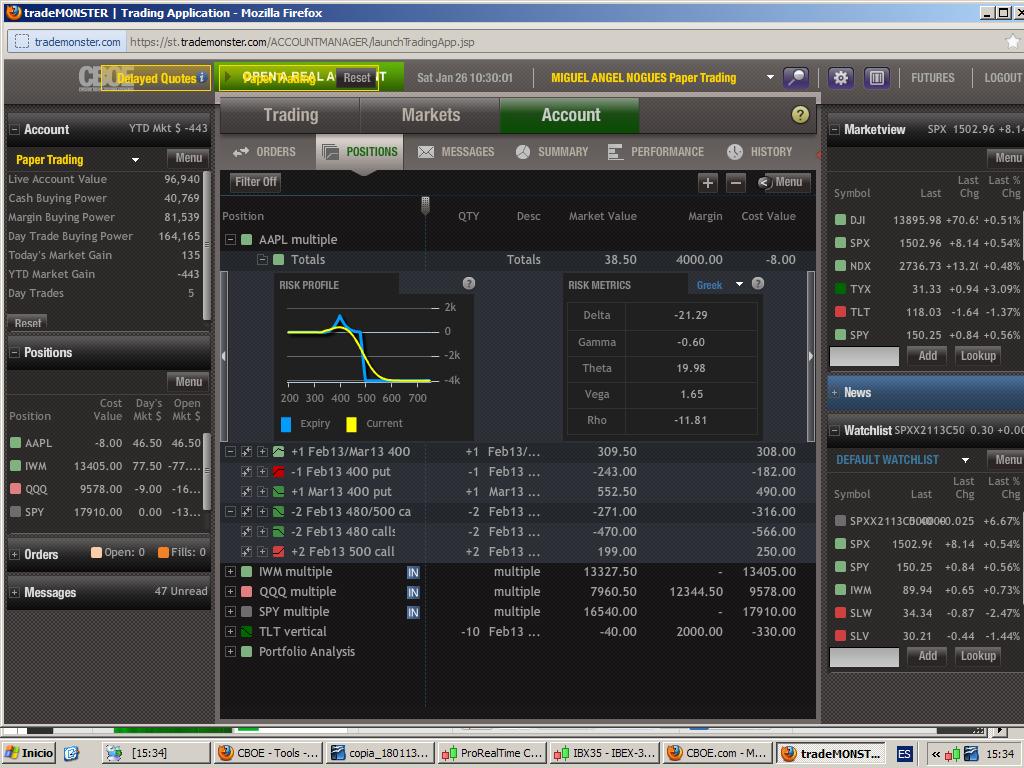This screenshot has height=768, width=1024.
Task: Click the minus collapse-all button
Action: (x=735, y=183)
